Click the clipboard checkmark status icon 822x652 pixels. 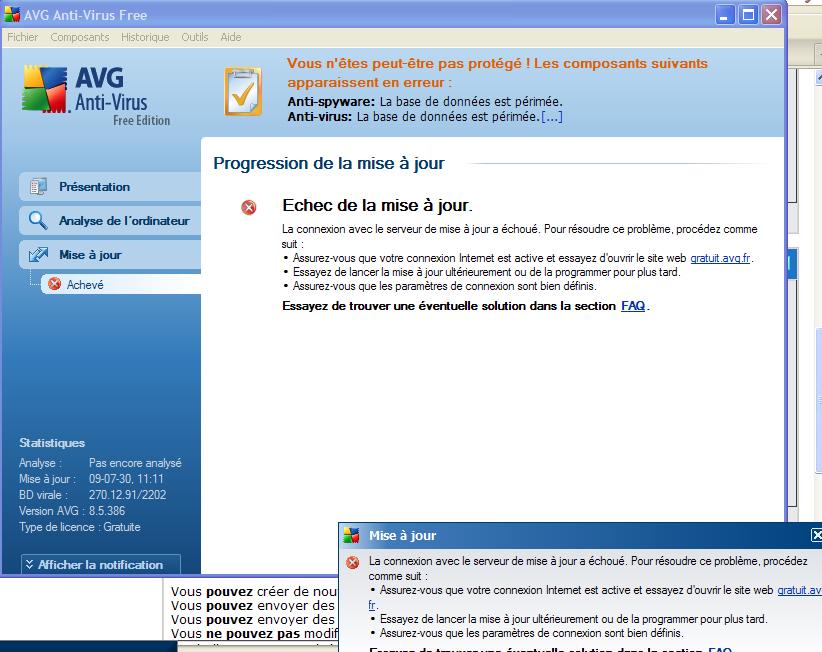point(243,91)
